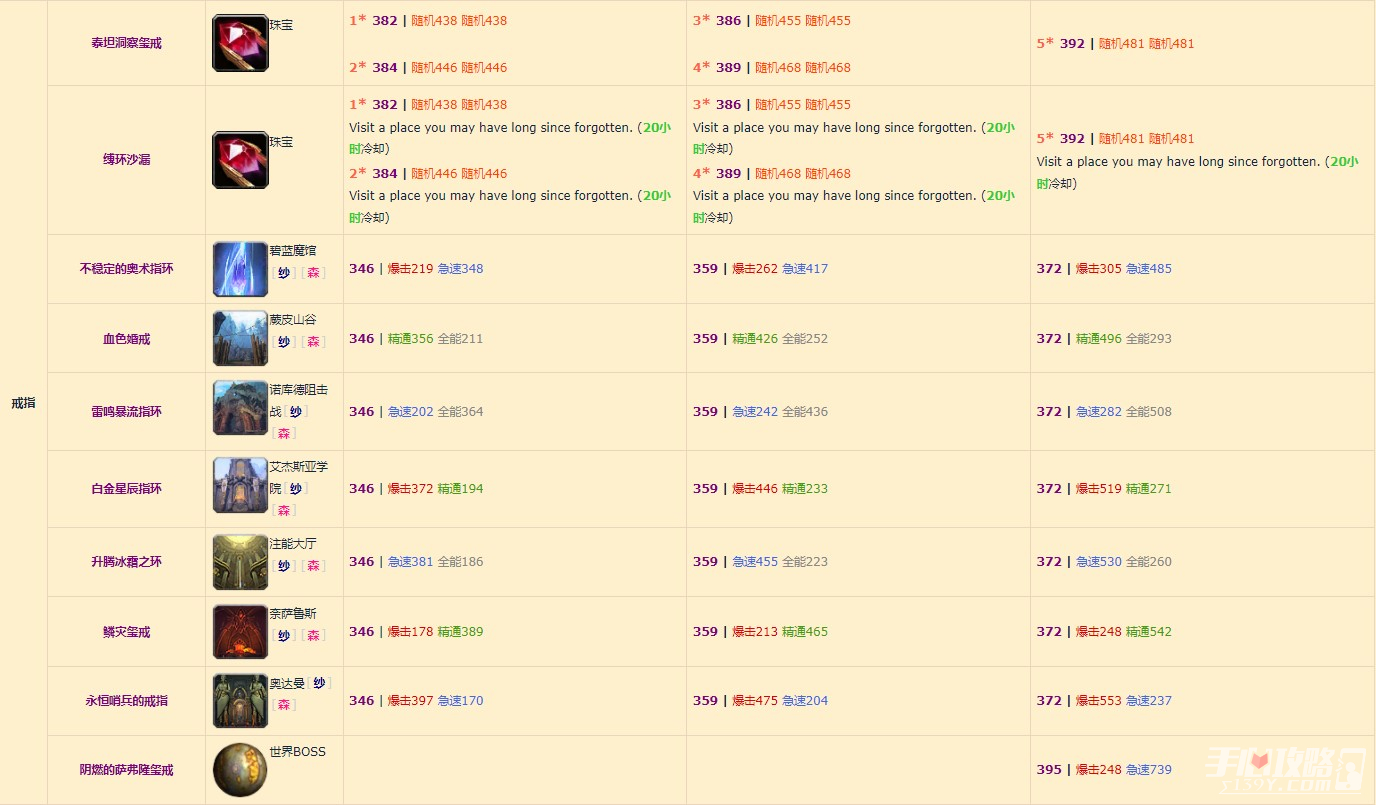Open the 奥达曼 dungeon icon
The image size is (1376, 805).
coord(240,700)
